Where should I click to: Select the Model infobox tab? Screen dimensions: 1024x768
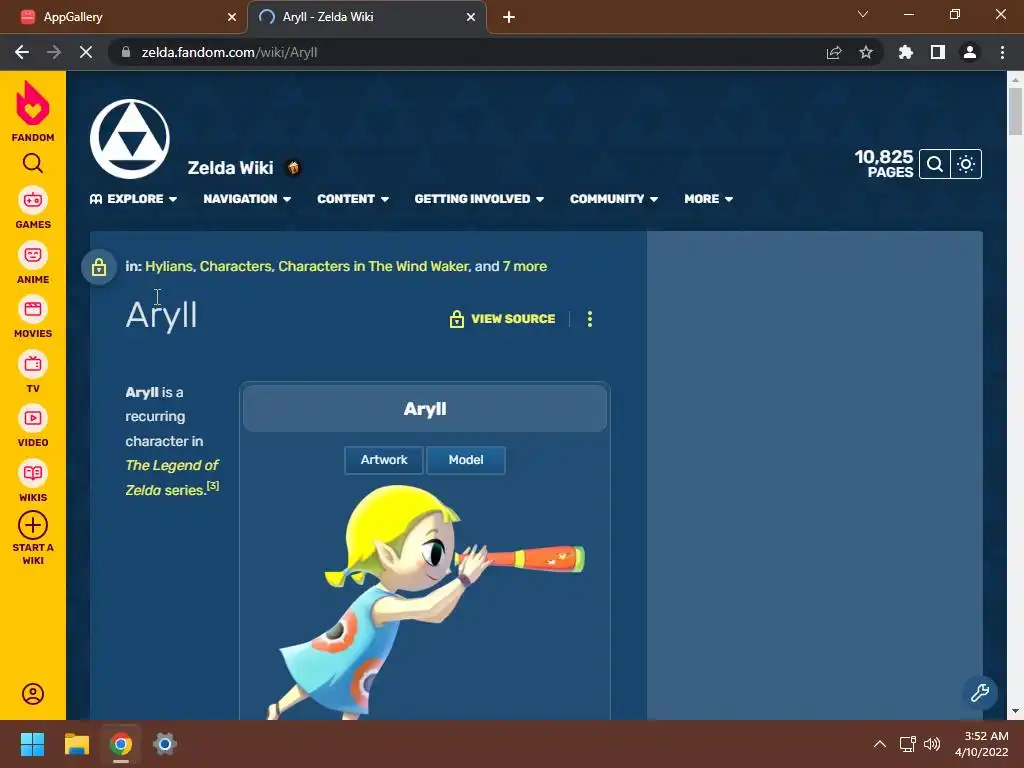pyautogui.click(x=466, y=460)
